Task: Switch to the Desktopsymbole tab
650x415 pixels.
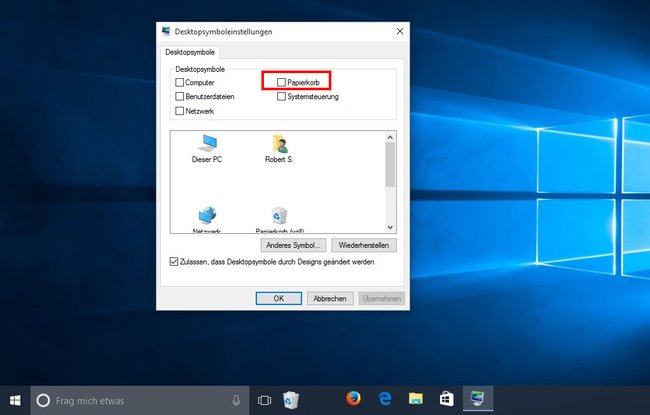Action: tap(190, 52)
